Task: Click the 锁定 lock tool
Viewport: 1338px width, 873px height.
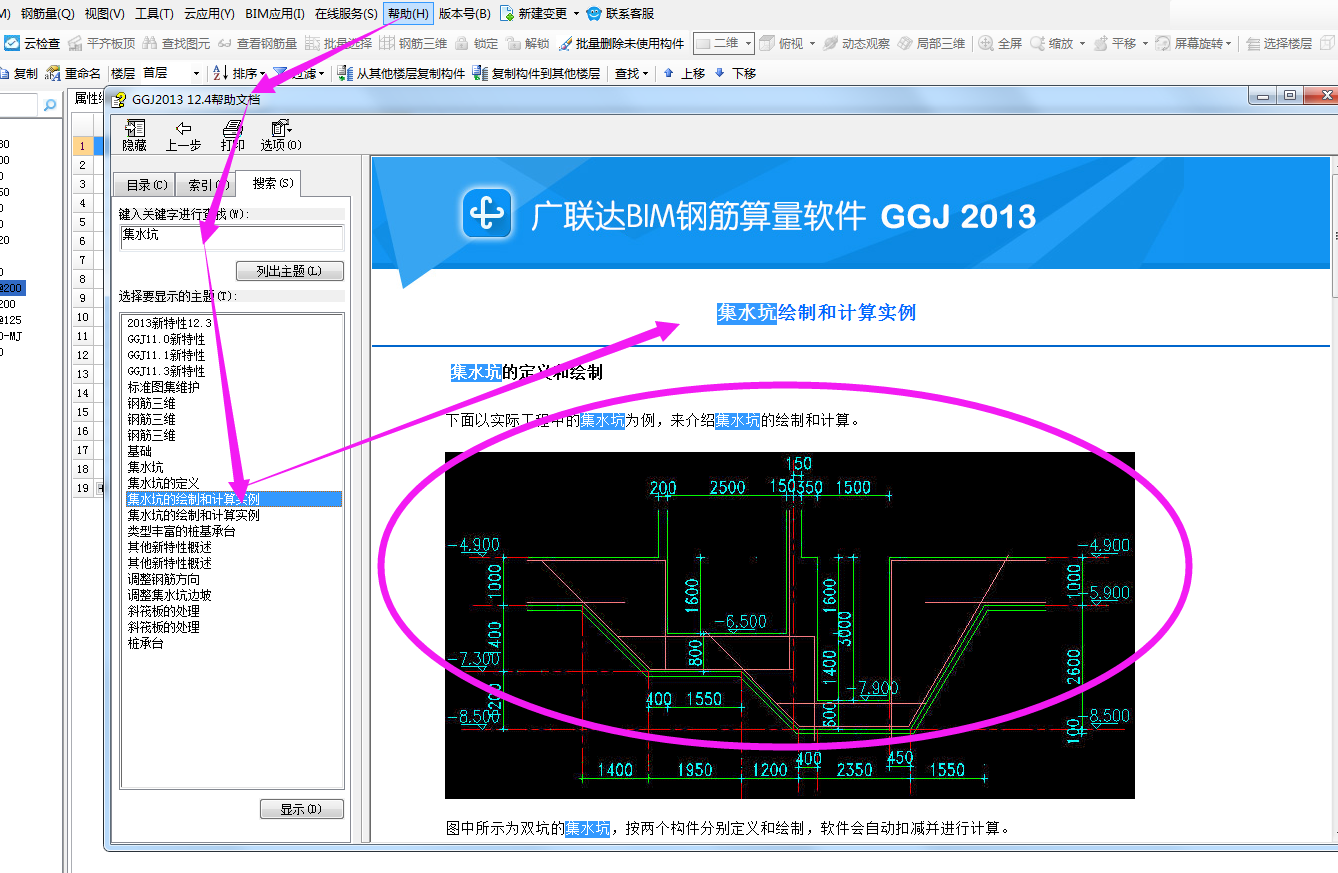Action: [476, 44]
